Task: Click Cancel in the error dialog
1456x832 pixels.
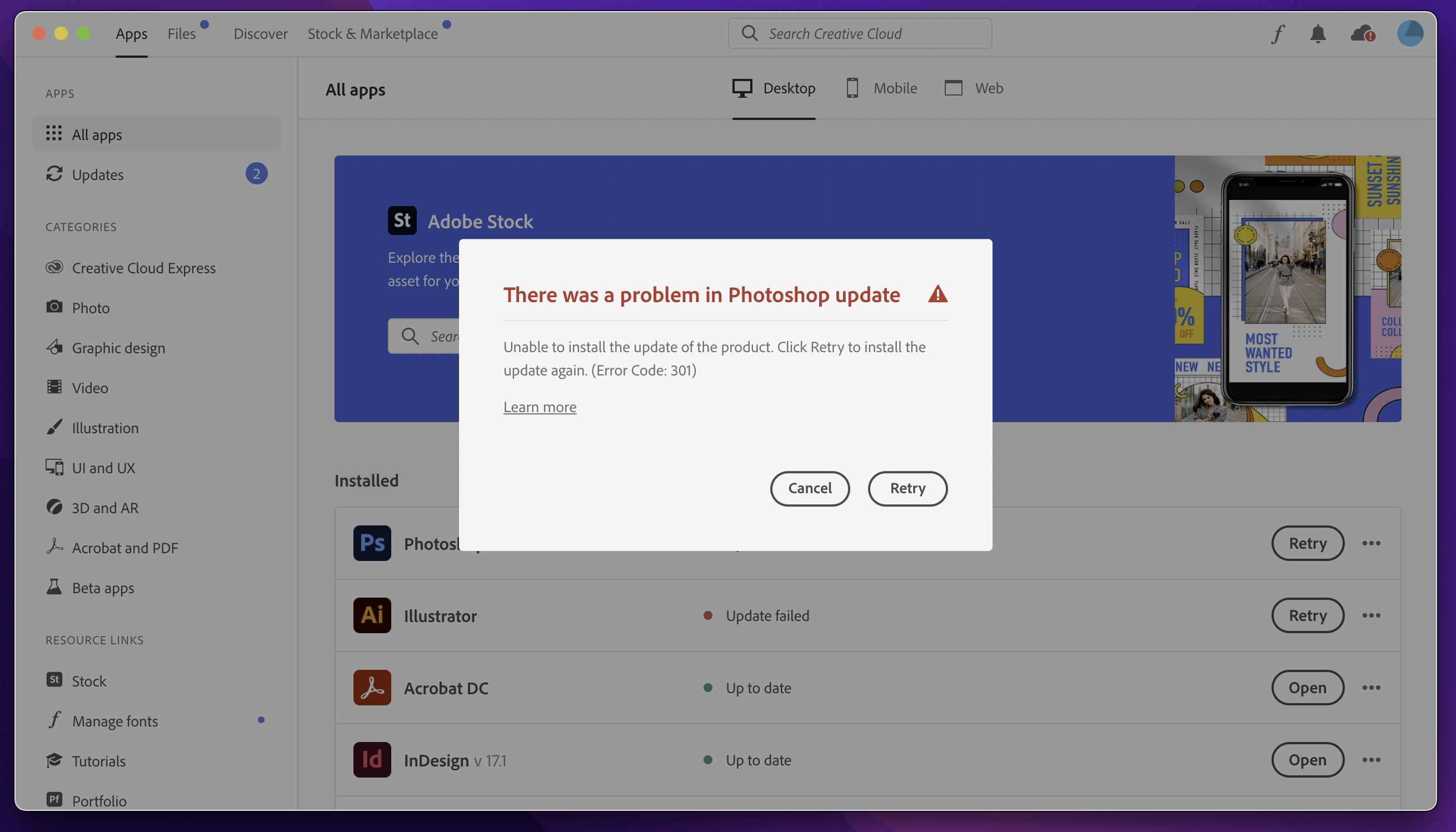Action: pos(810,488)
